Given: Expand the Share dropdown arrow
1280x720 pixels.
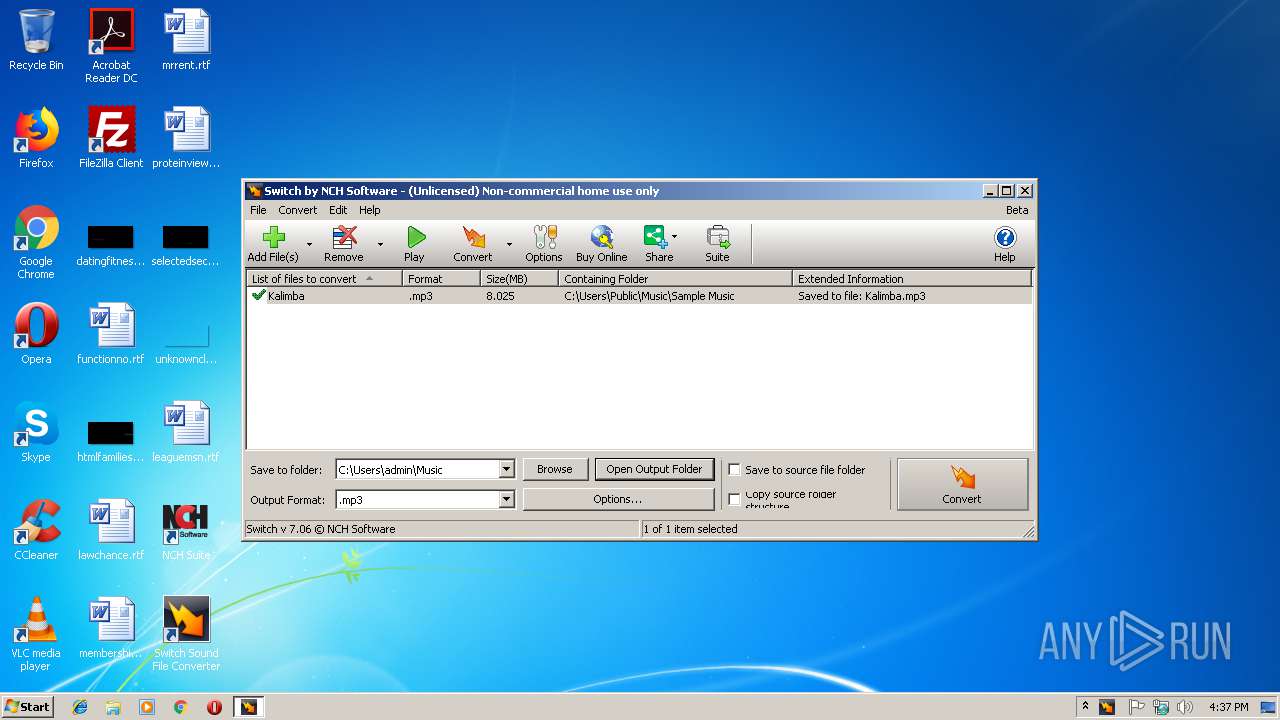Looking at the screenshot, I should (x=674, y=237).
